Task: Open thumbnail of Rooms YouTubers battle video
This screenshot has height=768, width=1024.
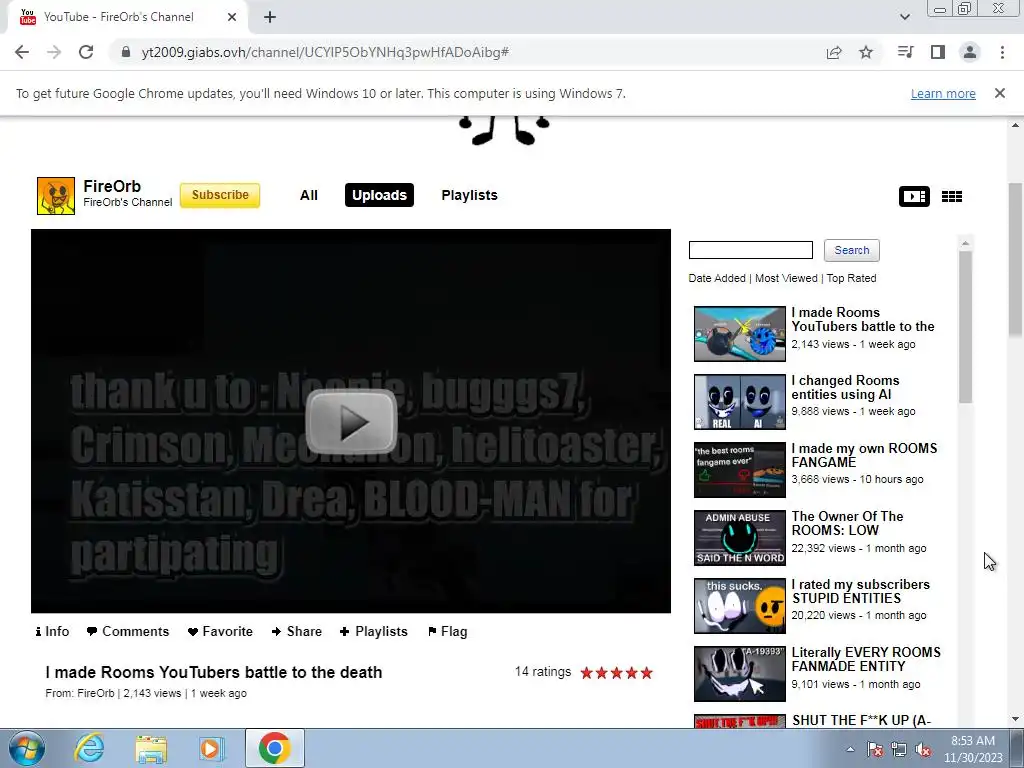Action: tap(740, 334)
